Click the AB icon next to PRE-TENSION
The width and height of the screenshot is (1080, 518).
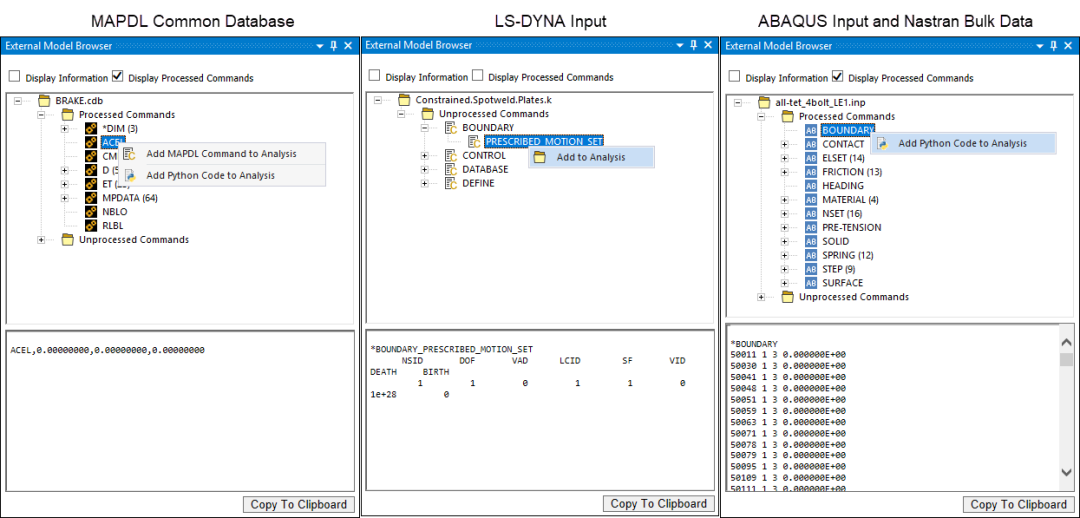point(811,227)
